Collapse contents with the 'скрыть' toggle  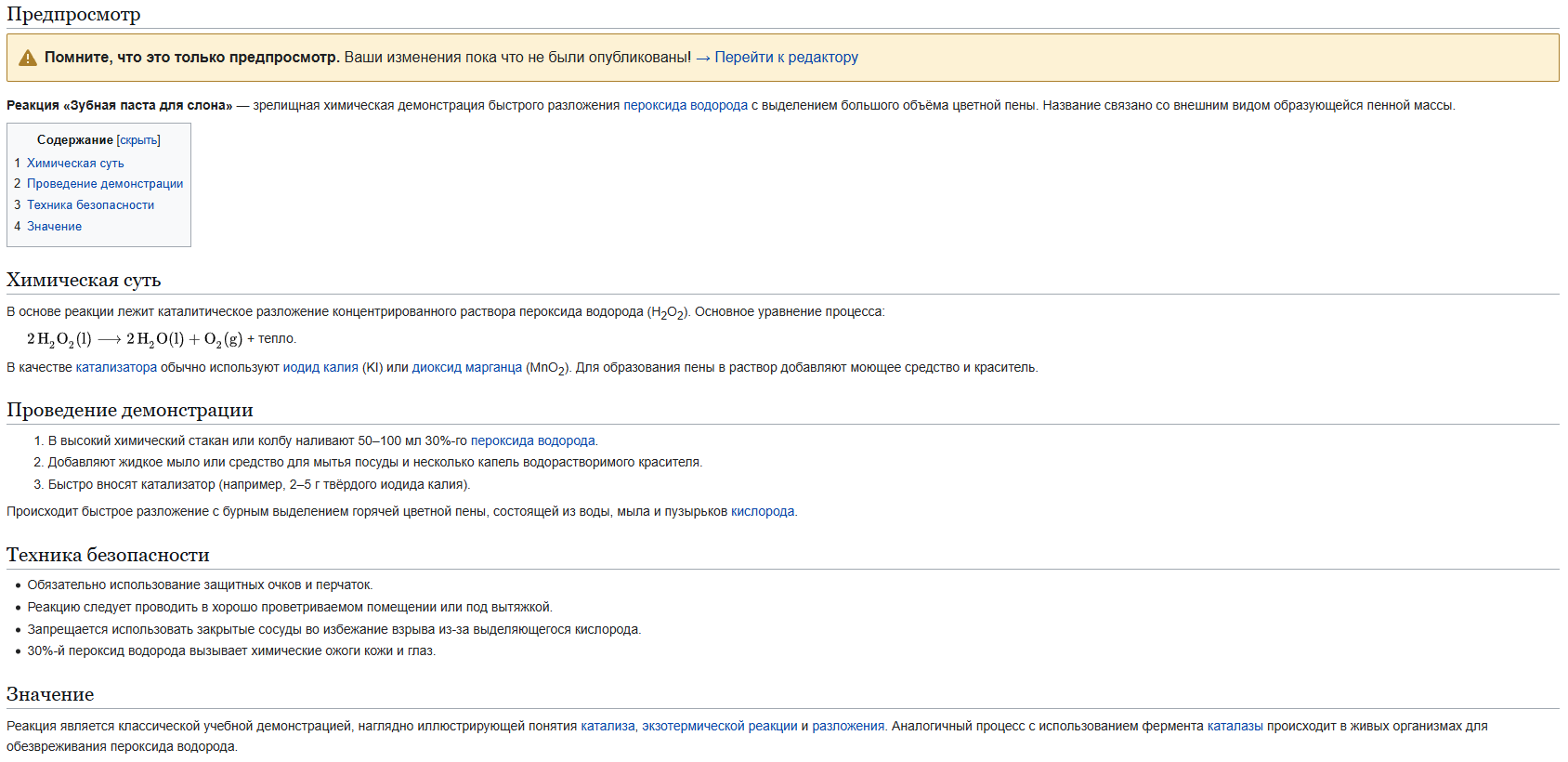click(x=138, y=140)
